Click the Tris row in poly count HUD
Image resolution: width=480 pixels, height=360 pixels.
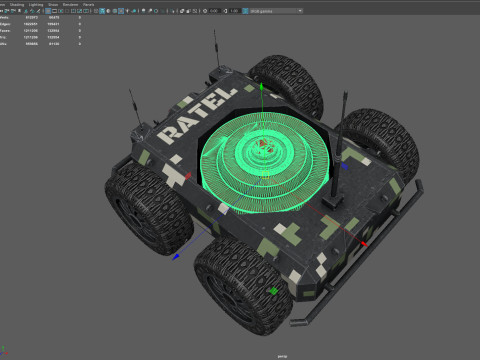coord(40,37)
